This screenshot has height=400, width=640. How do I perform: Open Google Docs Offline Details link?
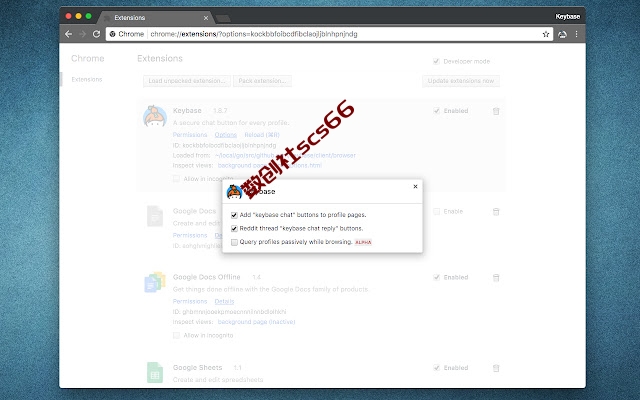pyautogui.click(x=224, y=301)
